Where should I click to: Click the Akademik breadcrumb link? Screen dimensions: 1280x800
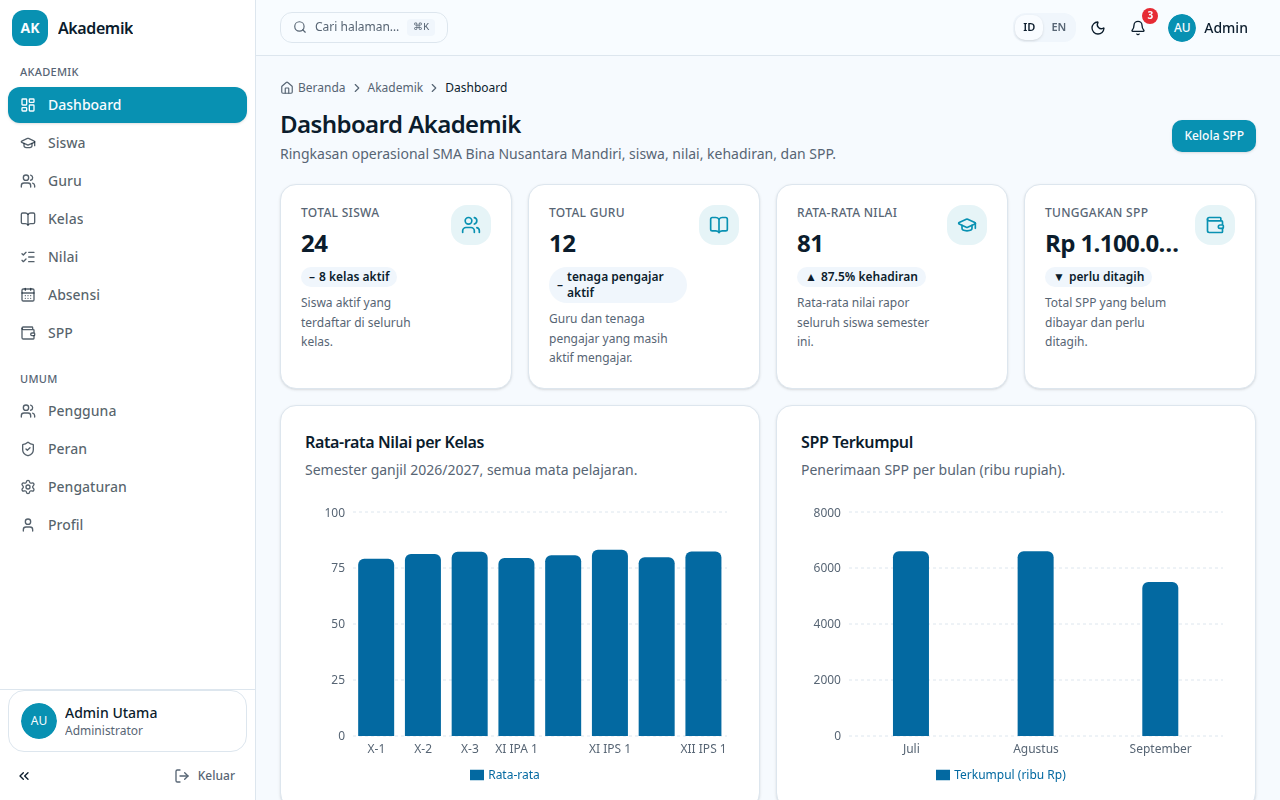(x=395, y=88)
